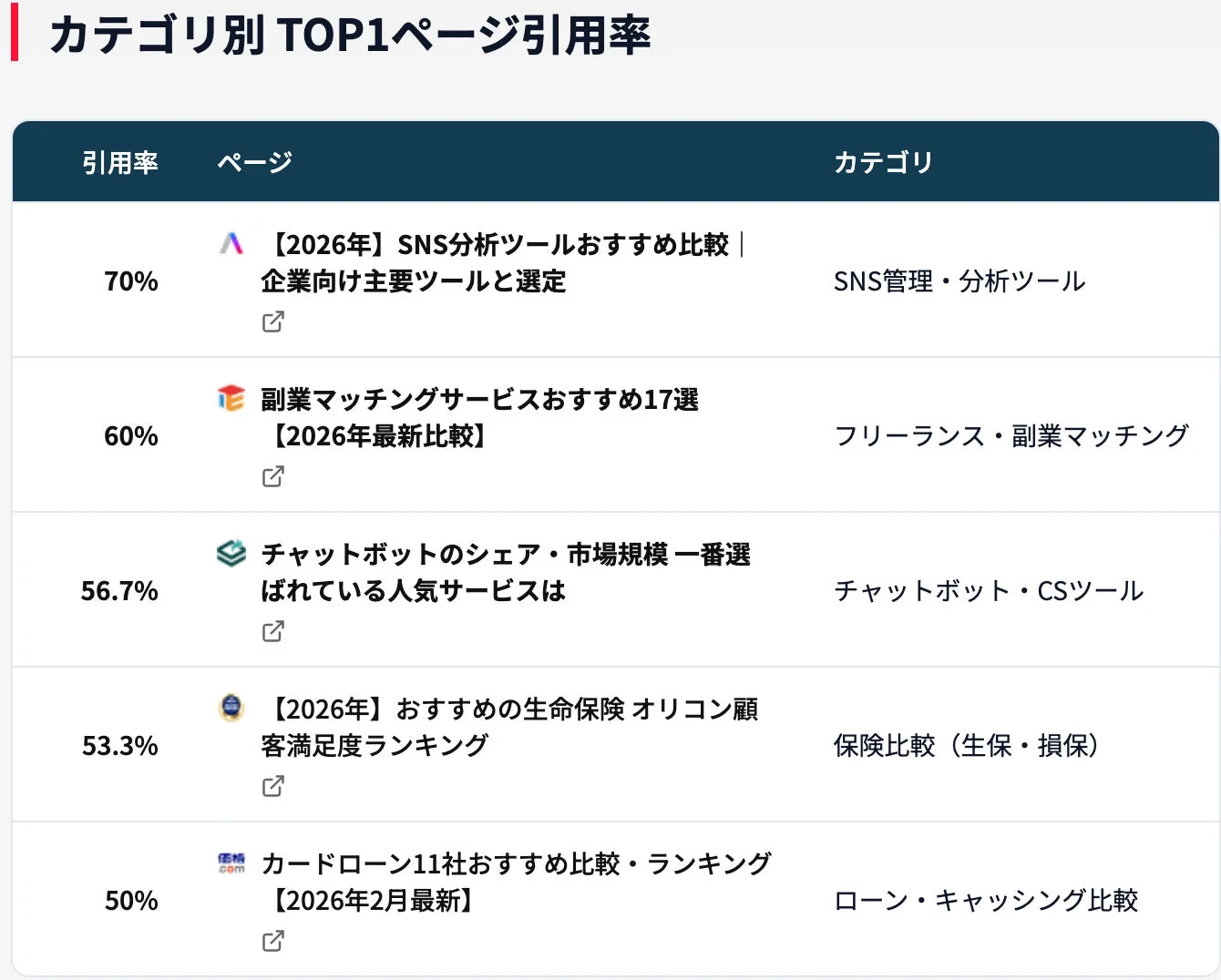Click the 副業マッチングサービス site favicon
The image size is (1221, 980).
231,399
